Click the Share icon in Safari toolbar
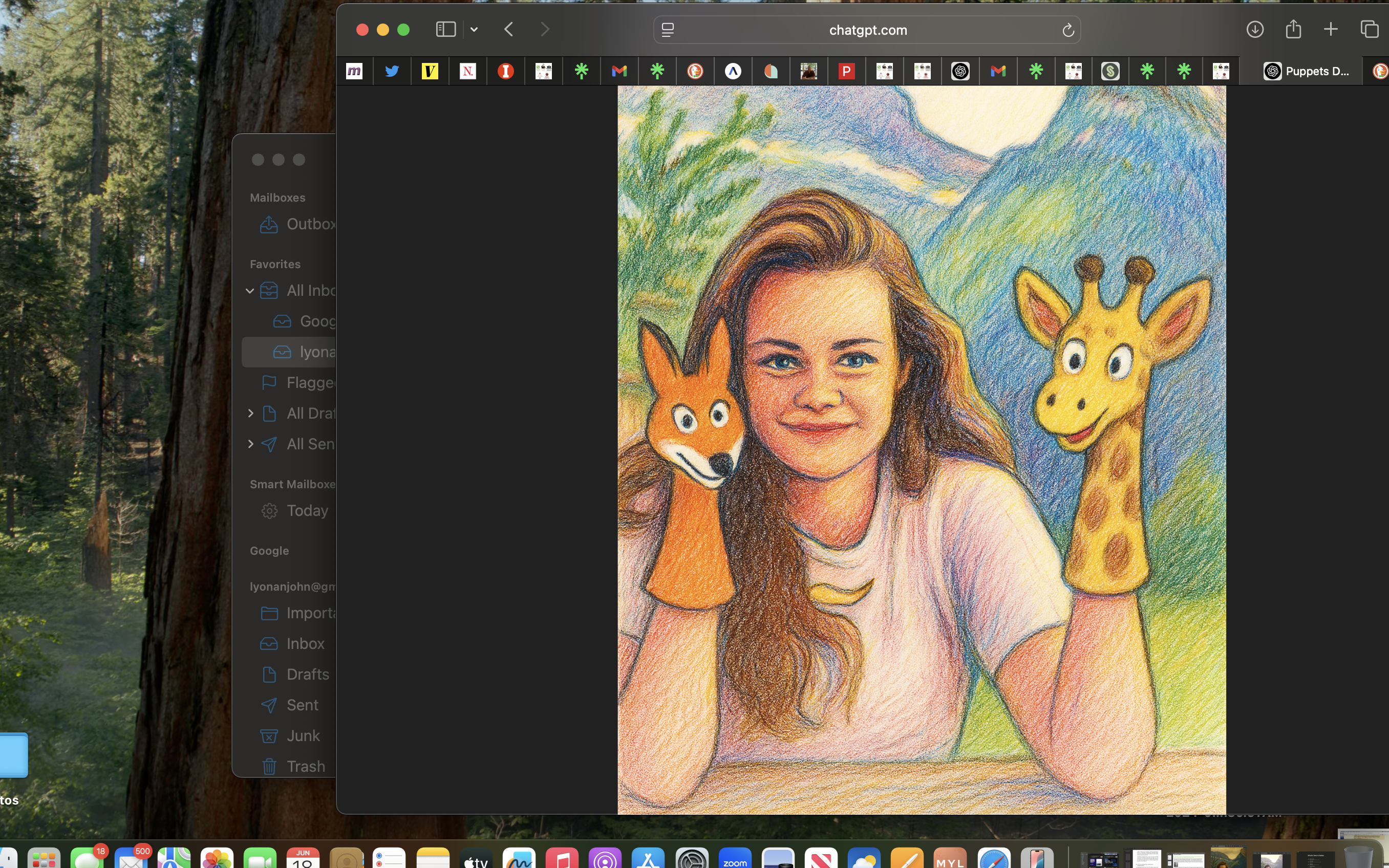Viewport: 1389px width, 868px height. (1293, 29)
